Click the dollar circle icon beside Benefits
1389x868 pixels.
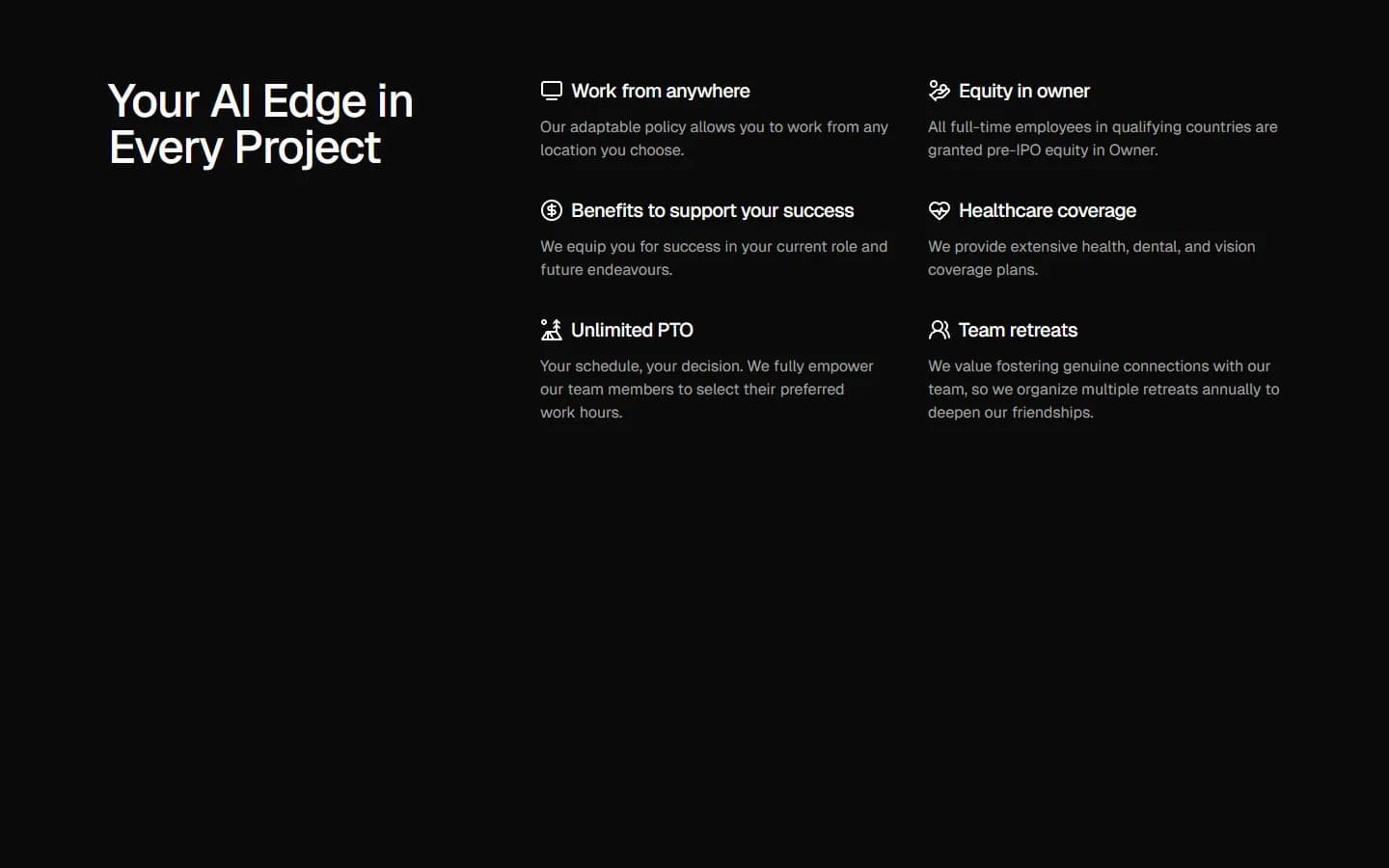click(551, 210)
